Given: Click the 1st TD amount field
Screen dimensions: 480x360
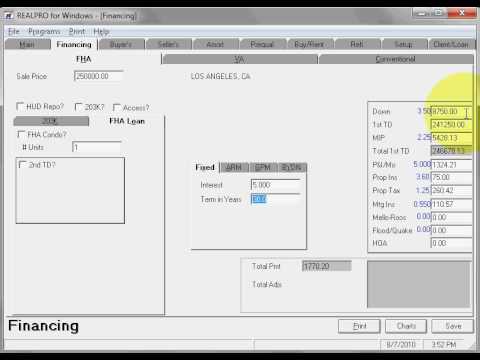Looking at the screenshot, I should (x=452, y=125).
